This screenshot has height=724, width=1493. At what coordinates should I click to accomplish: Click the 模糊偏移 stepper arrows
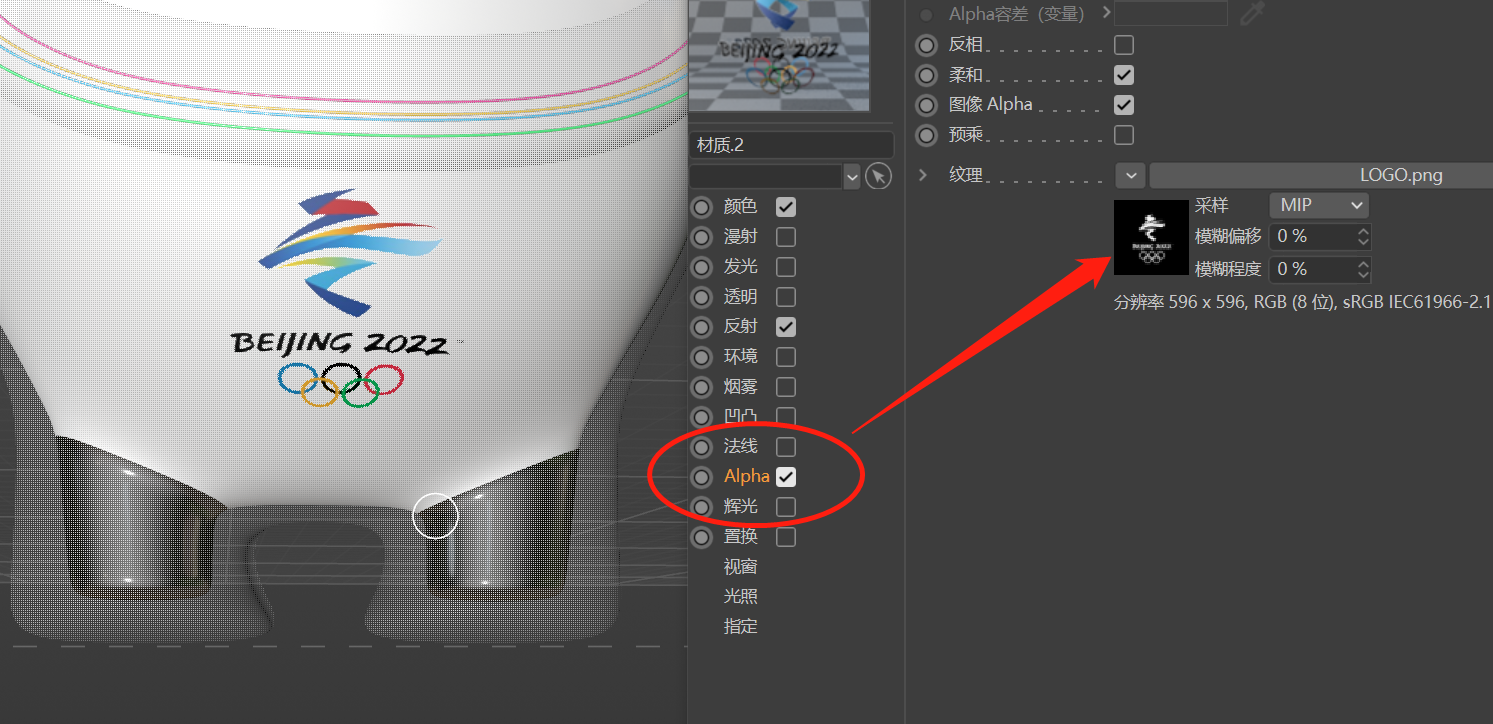click(x=1363, y=237)
